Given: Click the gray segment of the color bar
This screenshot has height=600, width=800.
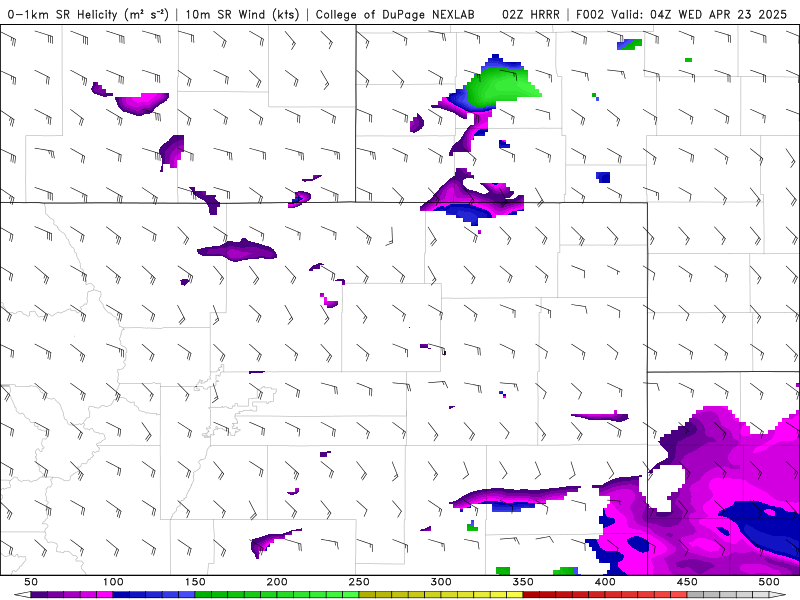Looking at the screenshot, I should pyautogui.click(x=728, y=595).
